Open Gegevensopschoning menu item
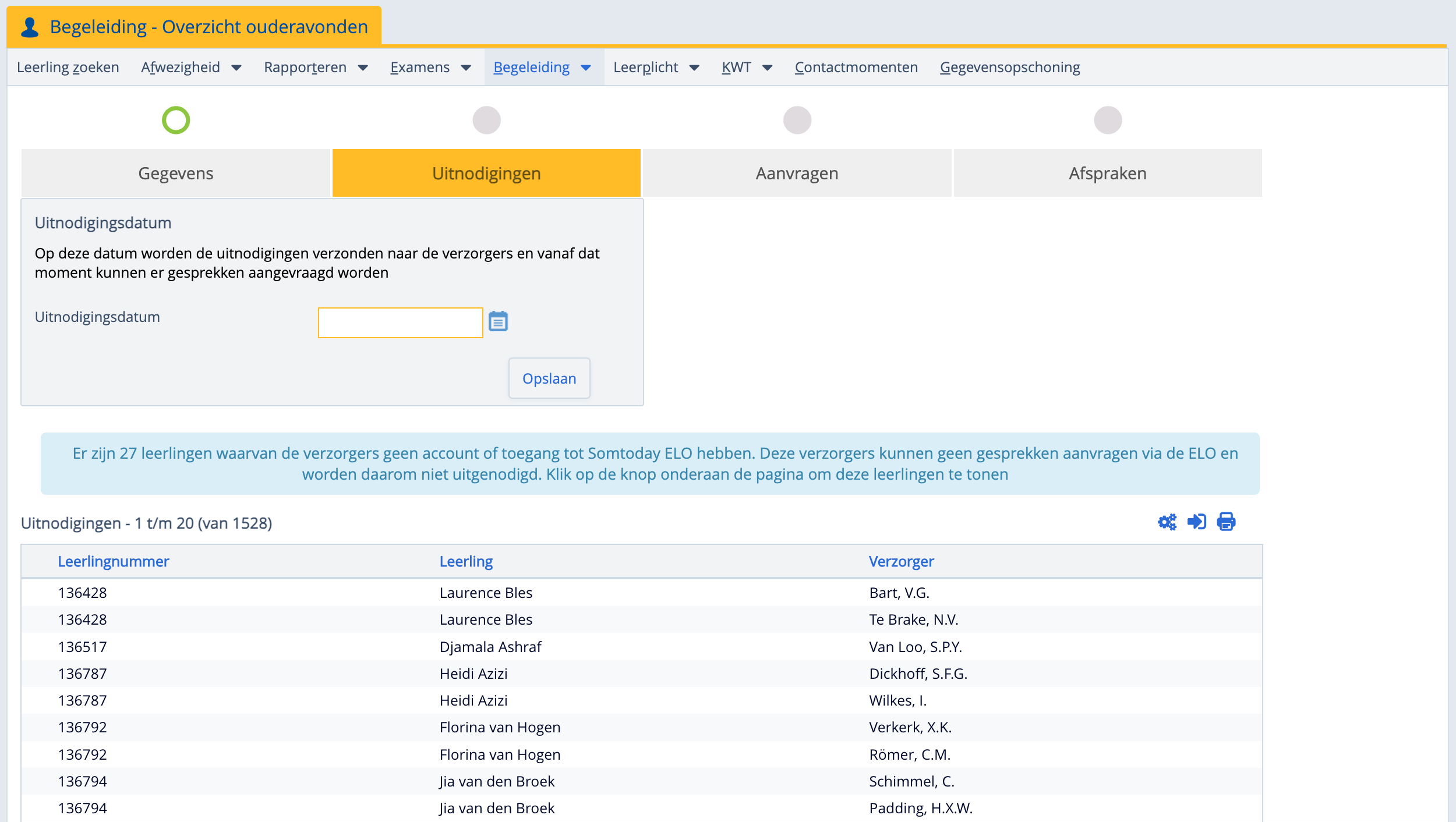 (1009, 68)
